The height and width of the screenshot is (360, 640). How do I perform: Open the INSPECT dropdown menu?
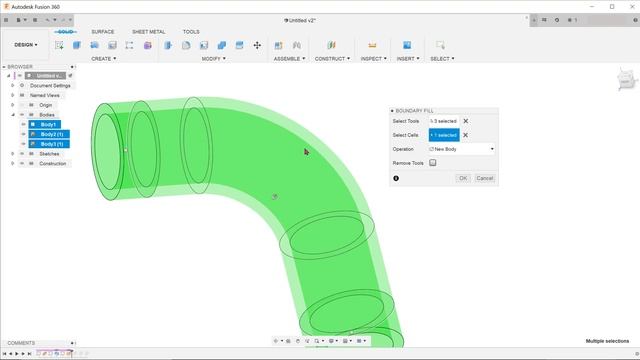point(373,59)
